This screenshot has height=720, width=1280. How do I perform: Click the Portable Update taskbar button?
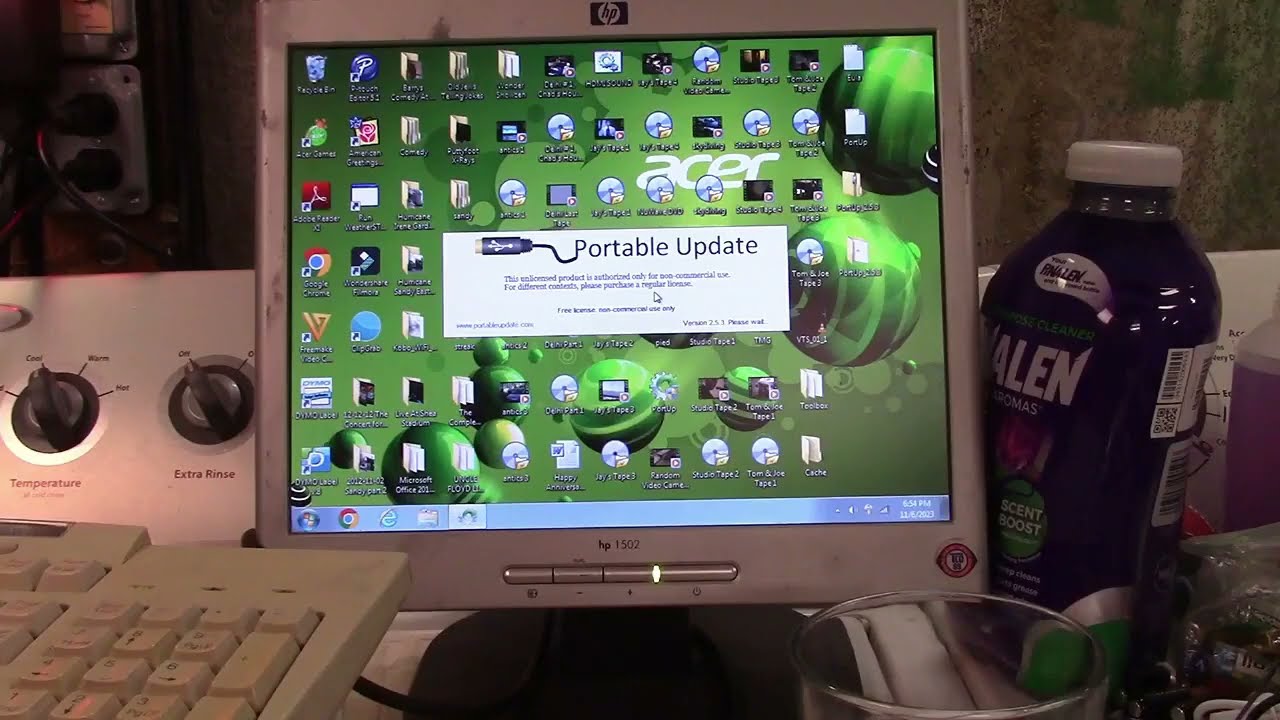466,517
